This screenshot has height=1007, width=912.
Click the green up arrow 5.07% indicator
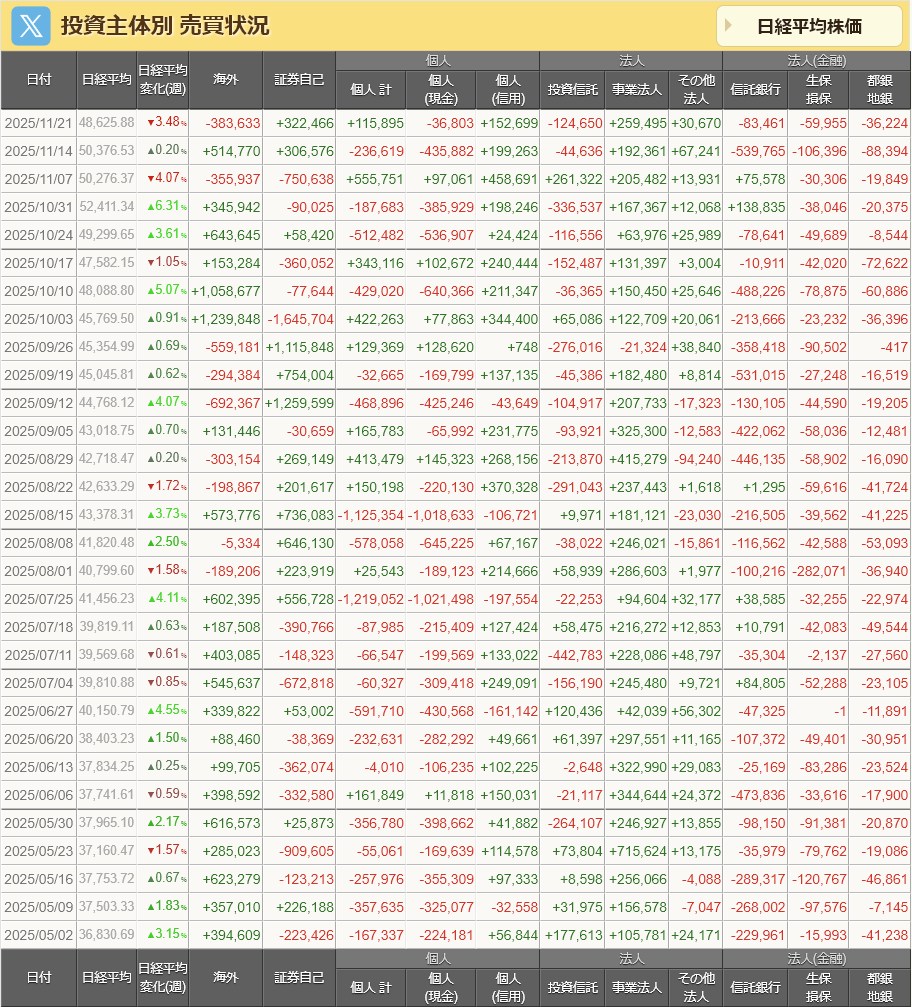coord(162,290)
